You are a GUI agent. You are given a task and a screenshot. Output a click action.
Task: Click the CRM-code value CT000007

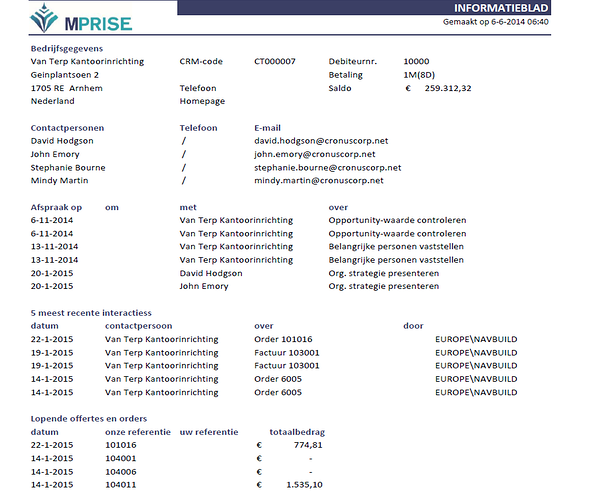pos(275,61)
